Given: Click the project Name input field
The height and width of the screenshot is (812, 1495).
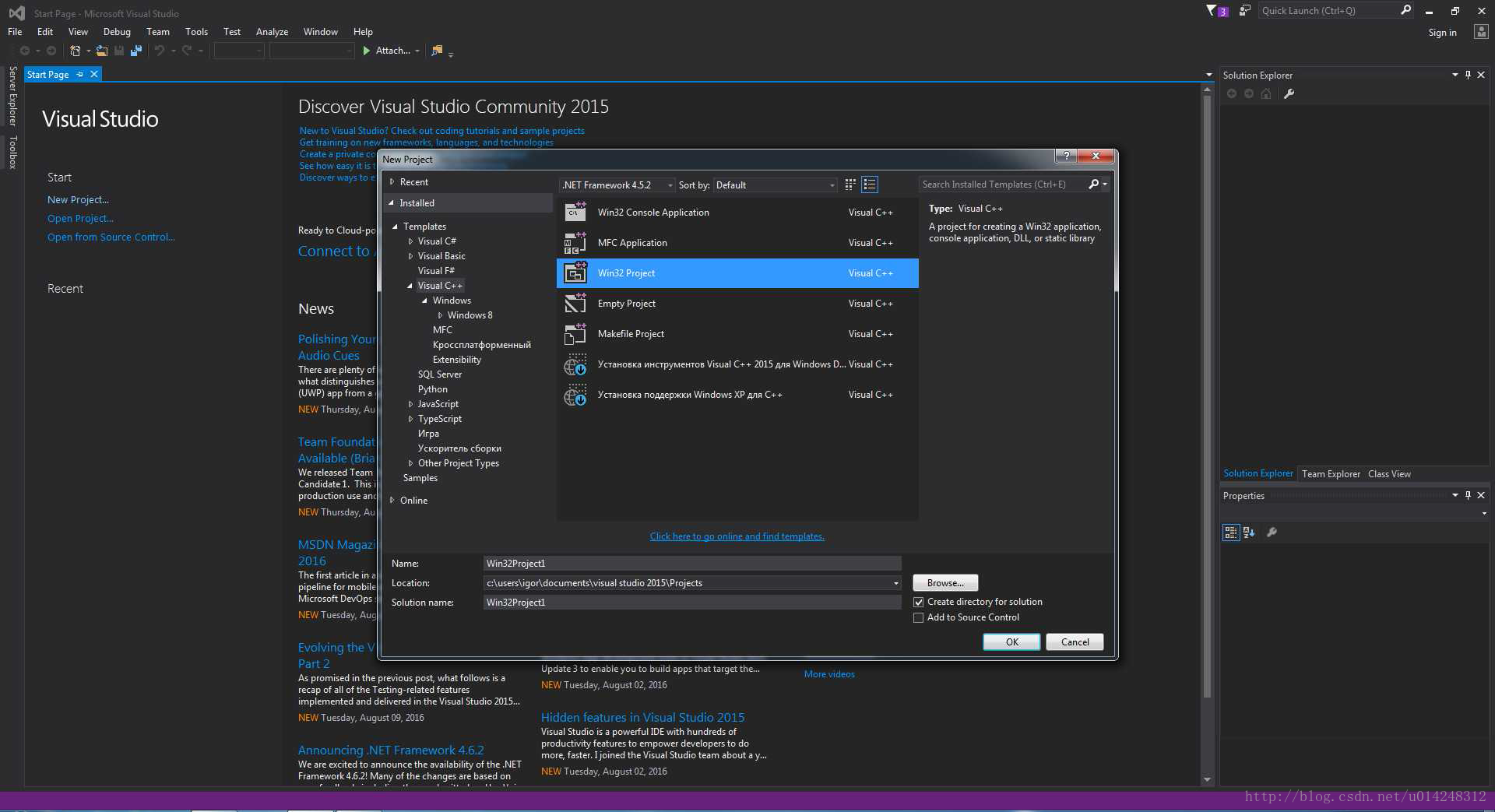Looking at the screenshot, I should point(692,564).
